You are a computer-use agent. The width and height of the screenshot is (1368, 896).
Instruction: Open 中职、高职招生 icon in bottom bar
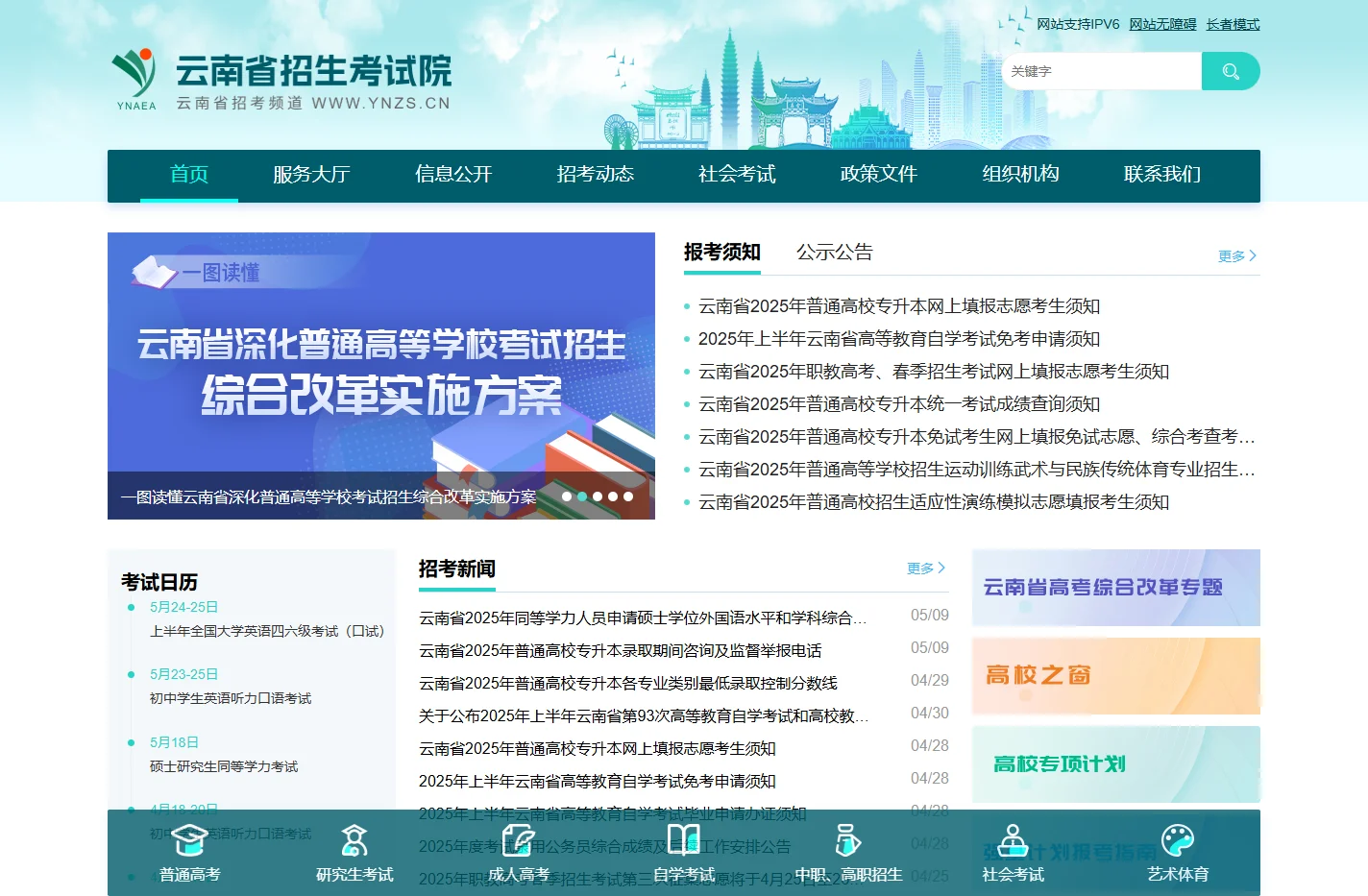tap(848, 853)
